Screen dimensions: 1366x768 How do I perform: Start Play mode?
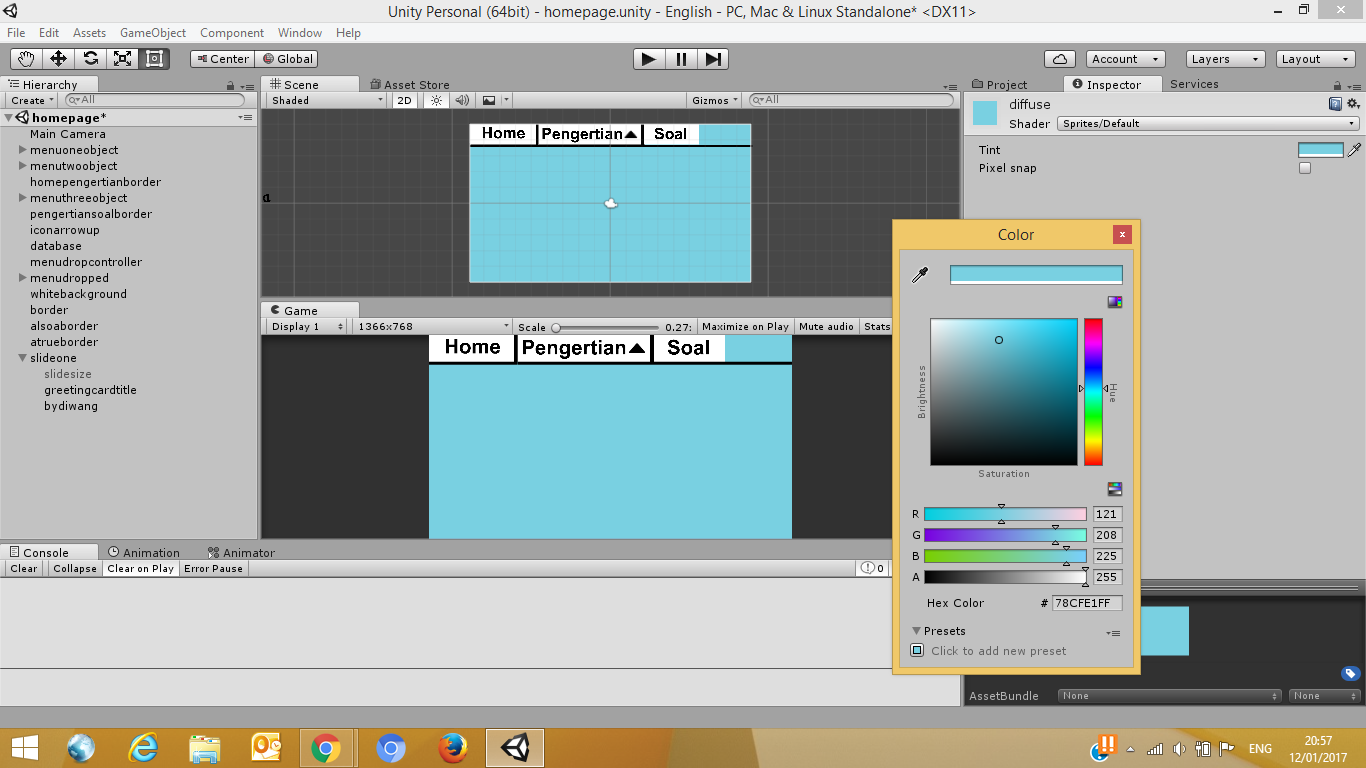click(649, 59)
